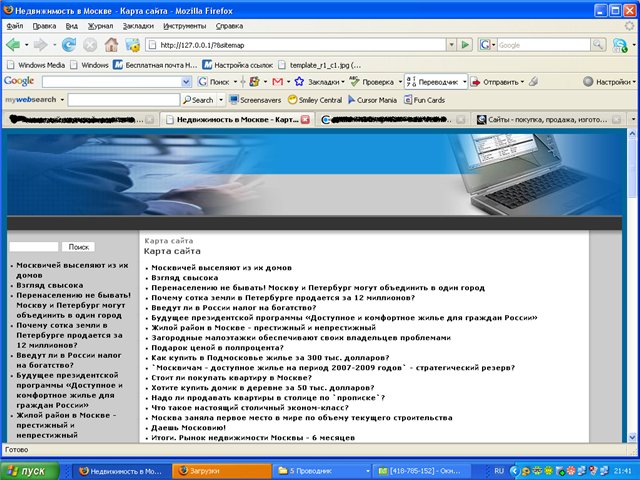The image size is (640, 480).
Task: Open link Подарок ценой в полпроцента?
Action: click(x=217, y=348)
